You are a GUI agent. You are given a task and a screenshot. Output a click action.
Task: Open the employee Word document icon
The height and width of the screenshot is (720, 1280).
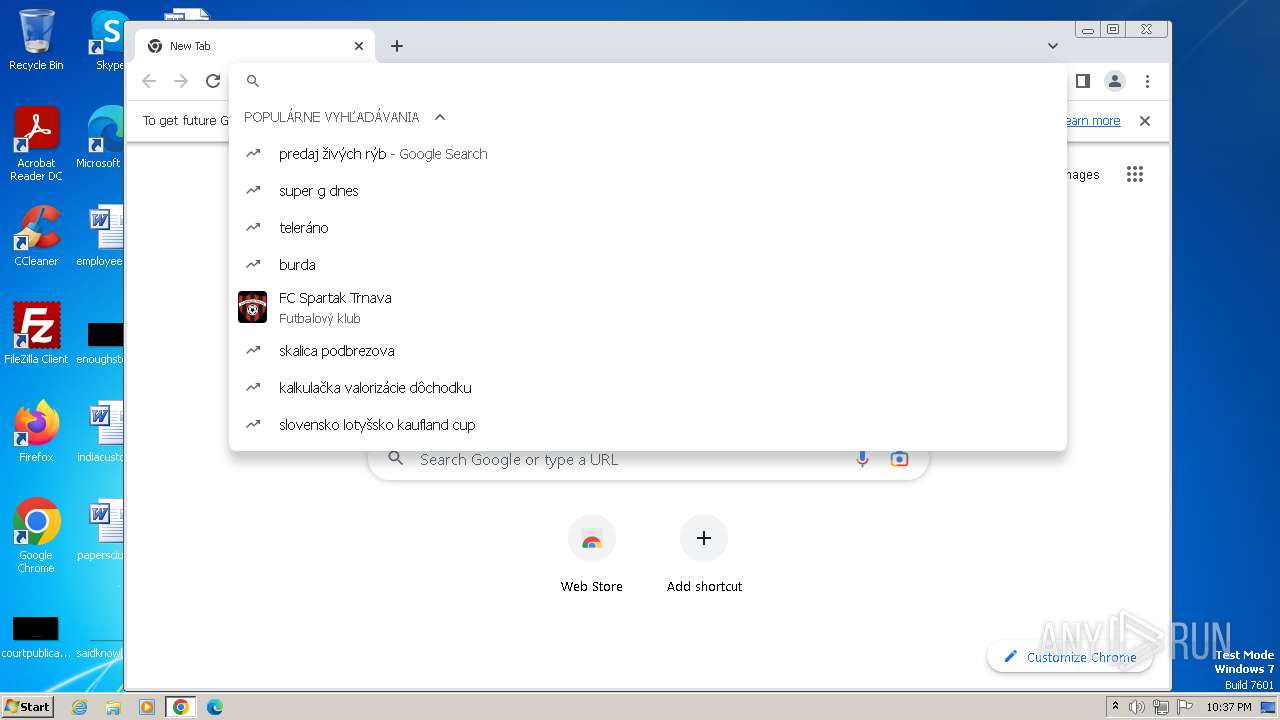click(x=102, y=236)
